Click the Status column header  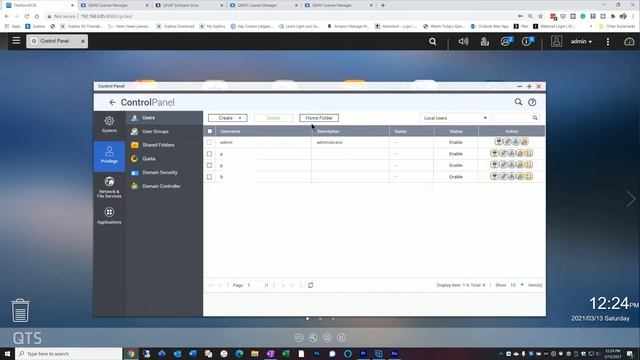[x=456, y=131]
